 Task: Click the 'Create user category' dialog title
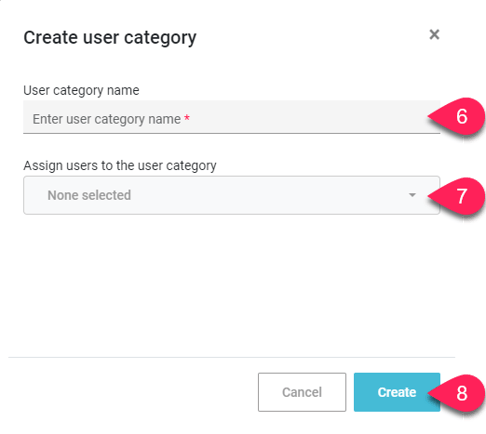[110, 38]
